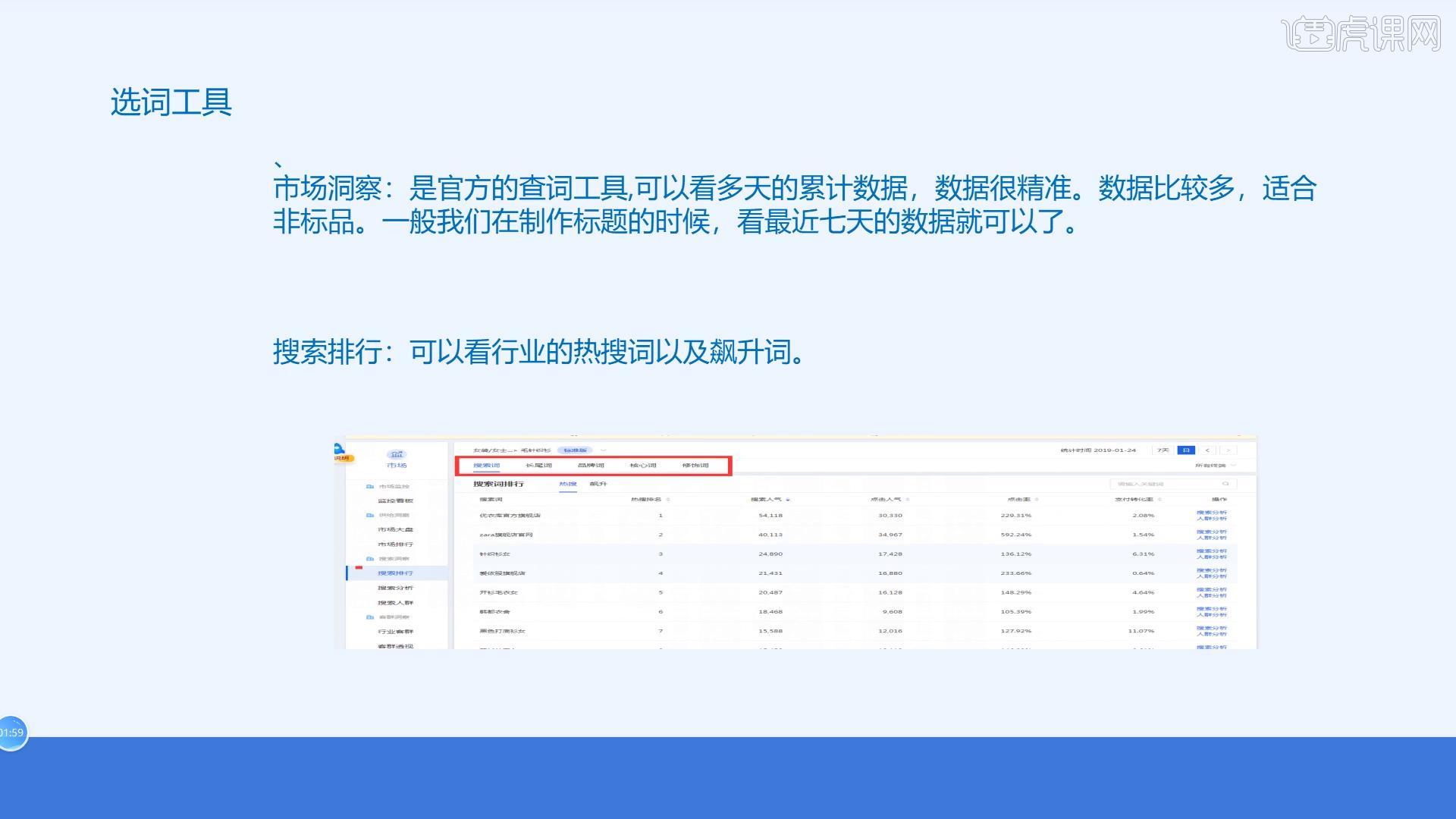Switch ranking list to 飙升 rising words
This screenshot has height=819, width=1456.
click(x=598, y=484)
